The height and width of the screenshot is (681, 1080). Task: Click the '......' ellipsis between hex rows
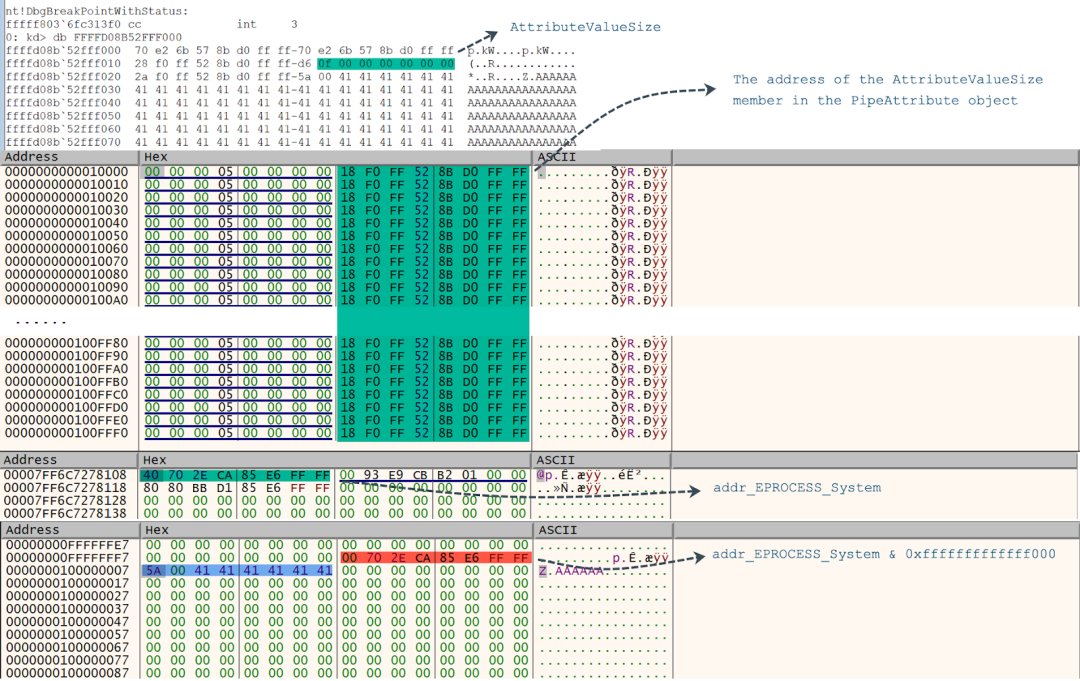coord(41,322)
